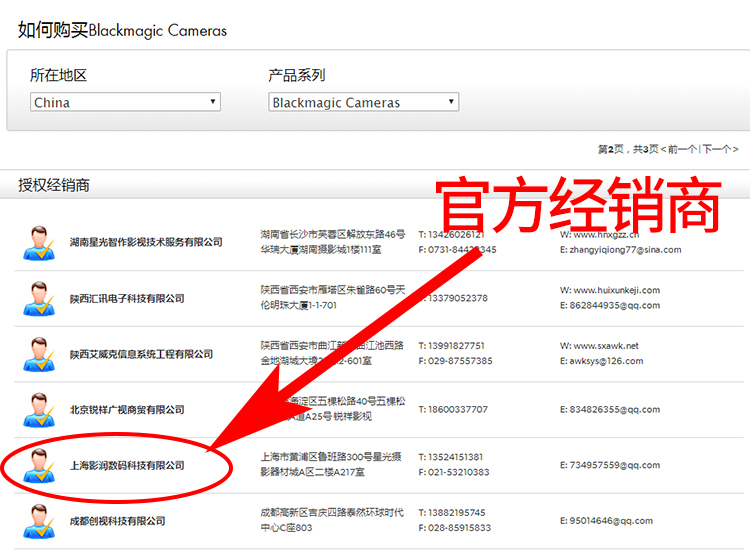Viewport: 750px width, 554px height.
Task: Click phone number T: 13882195745
Action: coord(452,512)
